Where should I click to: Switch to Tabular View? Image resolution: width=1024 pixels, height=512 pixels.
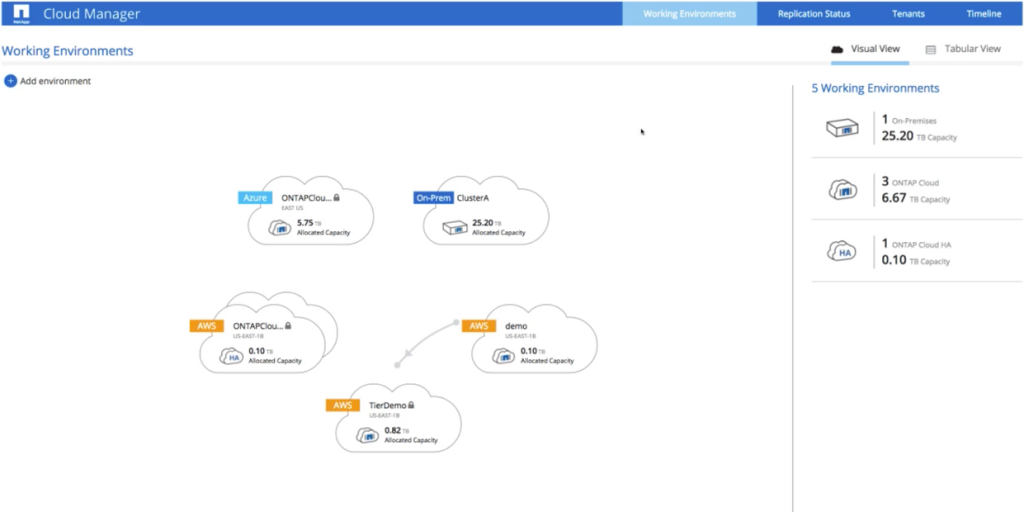[963, 48]
